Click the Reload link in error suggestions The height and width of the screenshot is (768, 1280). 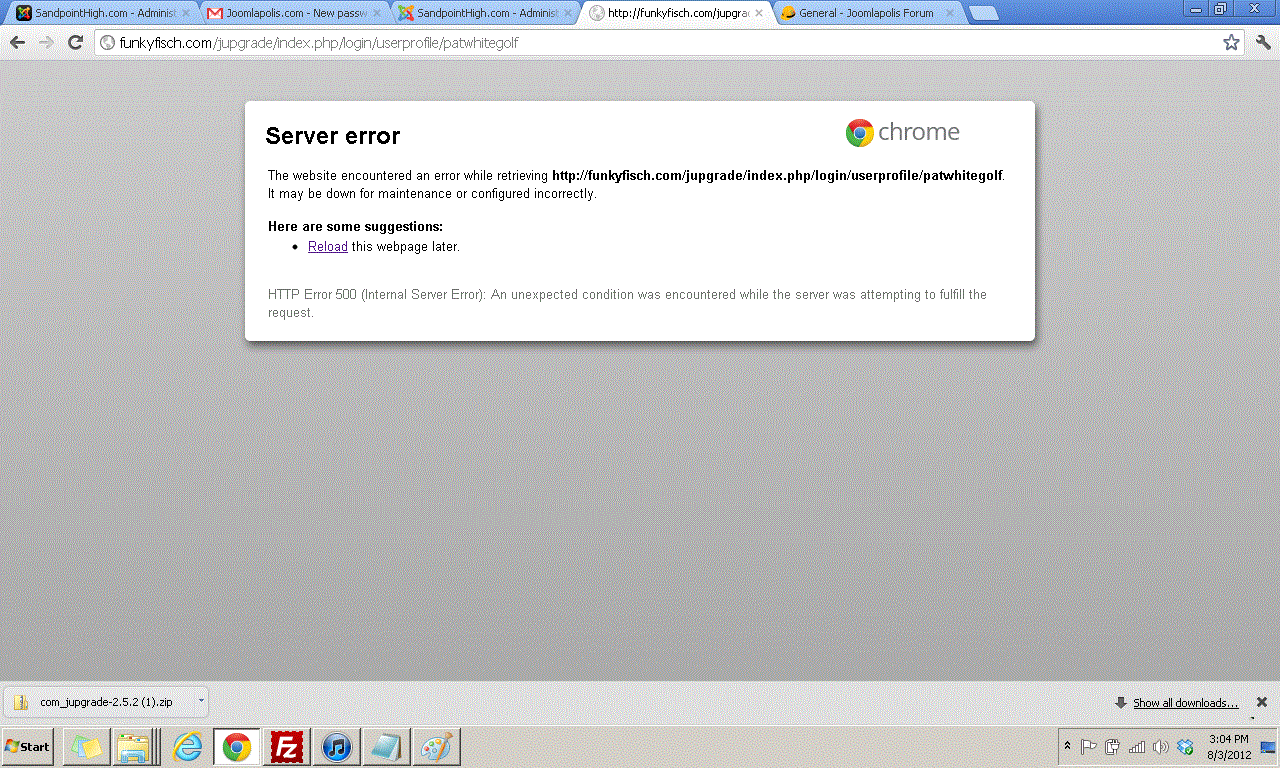pyautogui.click(x=327, y=247)
